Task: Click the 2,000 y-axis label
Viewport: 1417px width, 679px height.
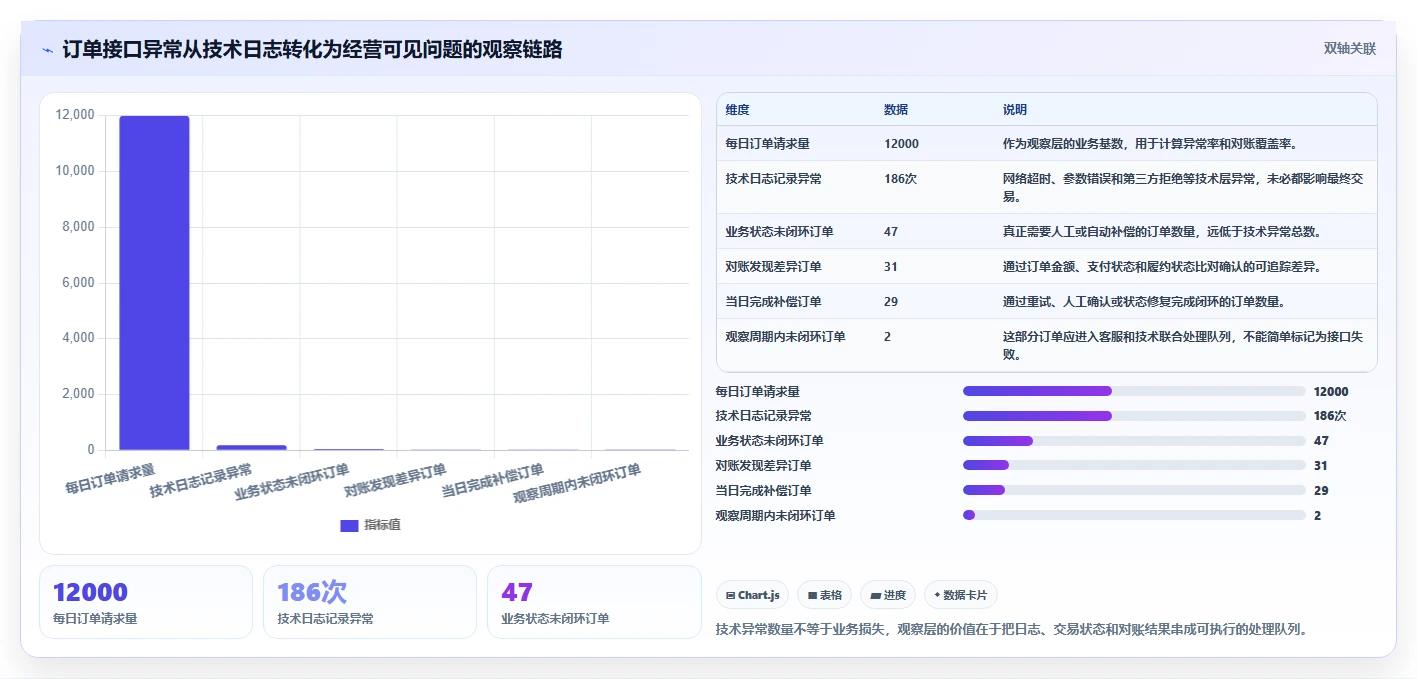Action: pyautogui.click(x=78, y=394)
